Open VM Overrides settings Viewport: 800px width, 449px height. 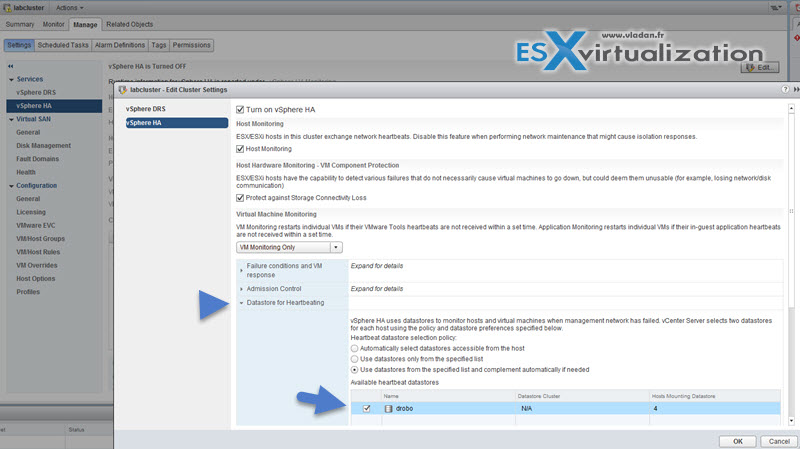(x=37, y=265)
